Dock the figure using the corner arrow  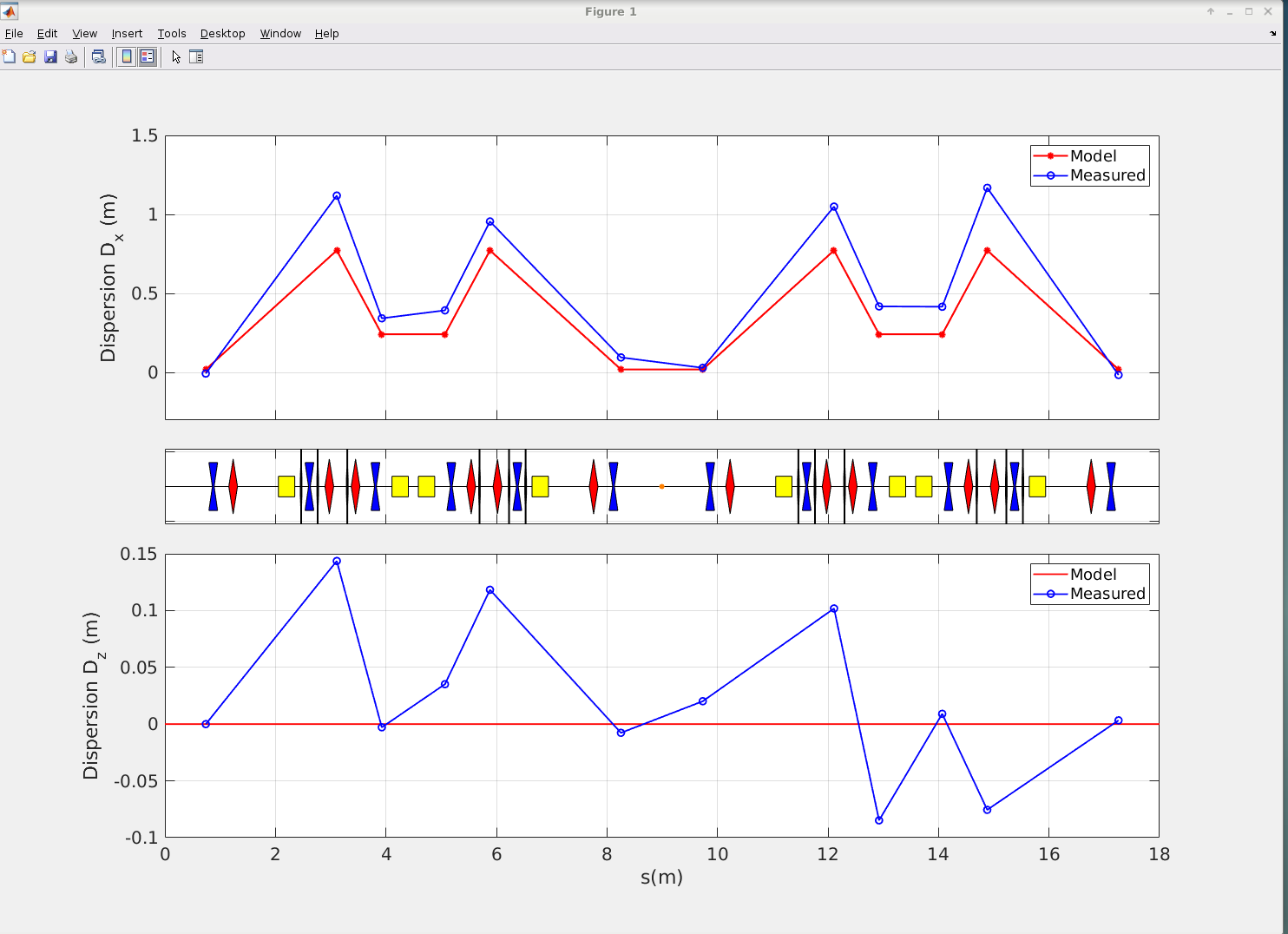(x=1273, y=34)
